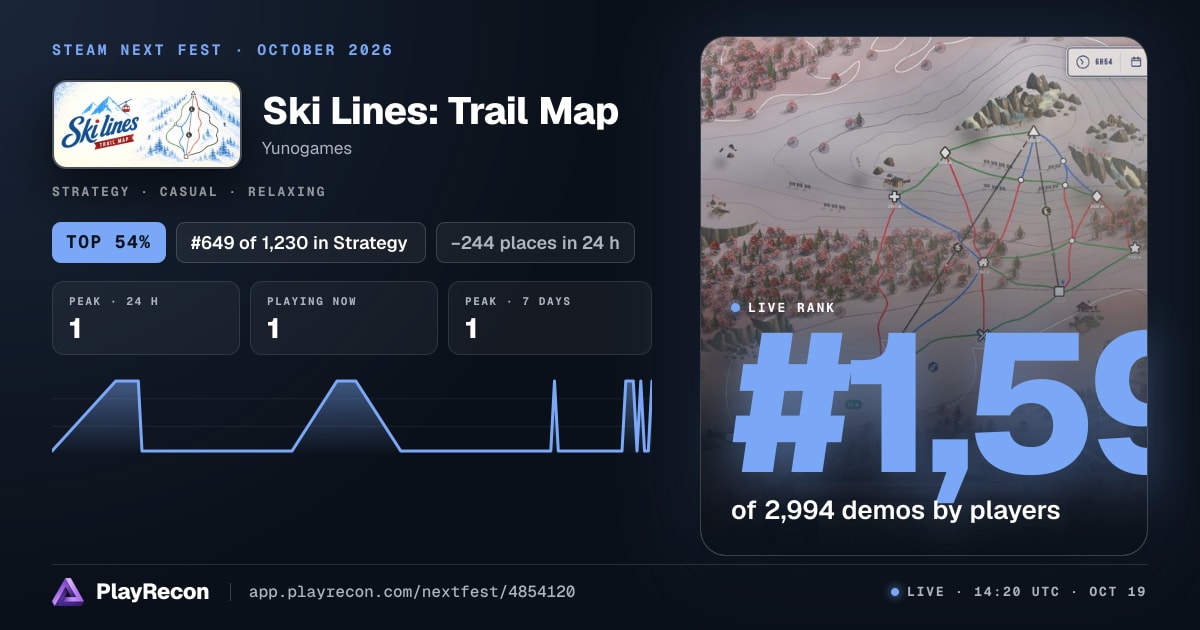Open the Ski Lines game logo thumbnail
This screenshot has height=630, width=1200.
pos(147,124)
